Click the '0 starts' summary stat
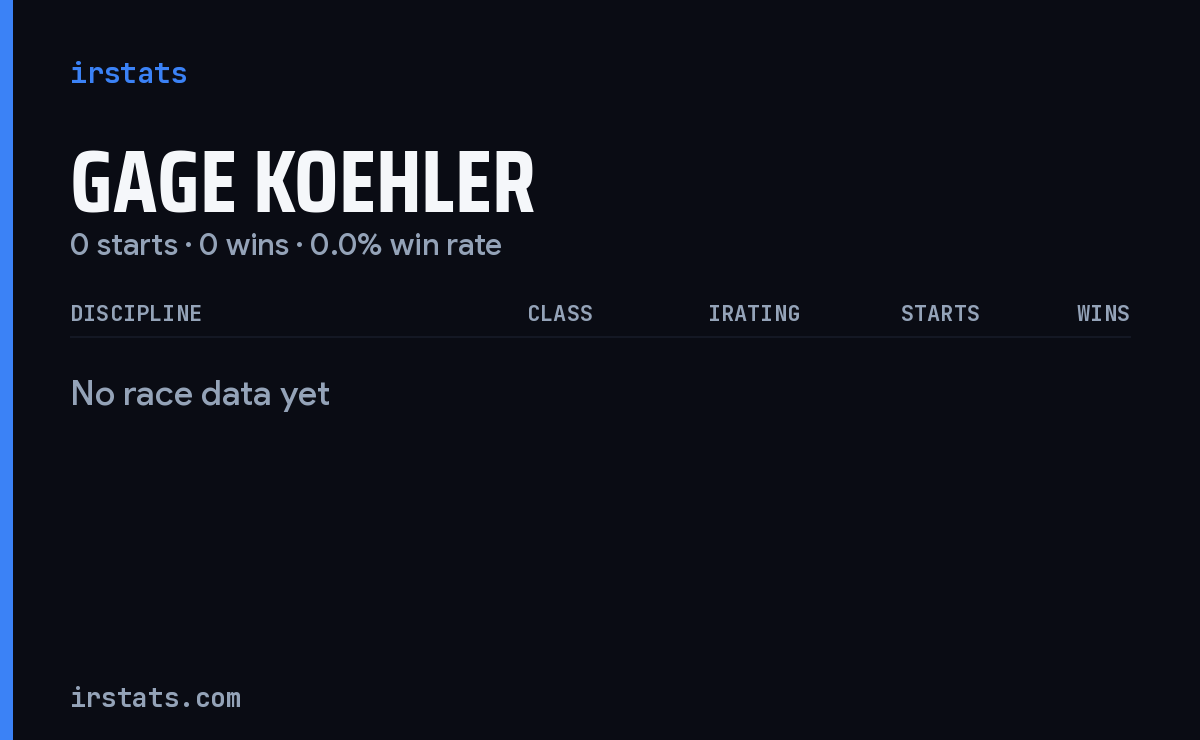Image resolution: width=1200 pixels, height=740 pixels. 124,245
